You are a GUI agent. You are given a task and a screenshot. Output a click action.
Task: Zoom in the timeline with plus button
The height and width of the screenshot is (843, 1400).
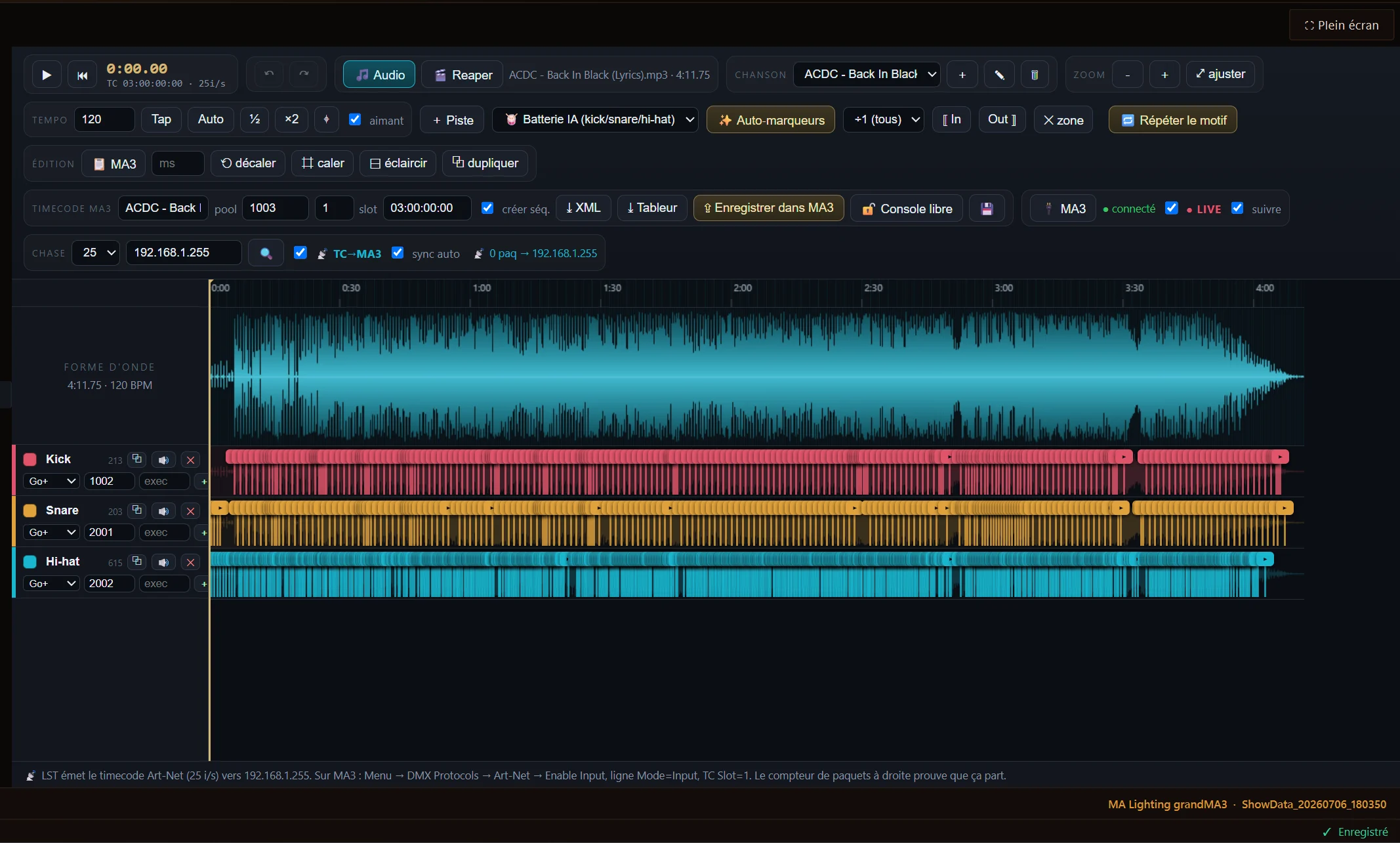[1164, 75]
